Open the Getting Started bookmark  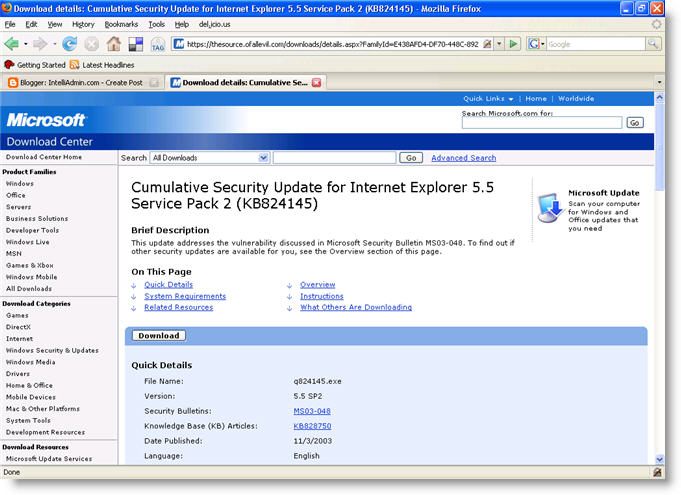point(35,65)
